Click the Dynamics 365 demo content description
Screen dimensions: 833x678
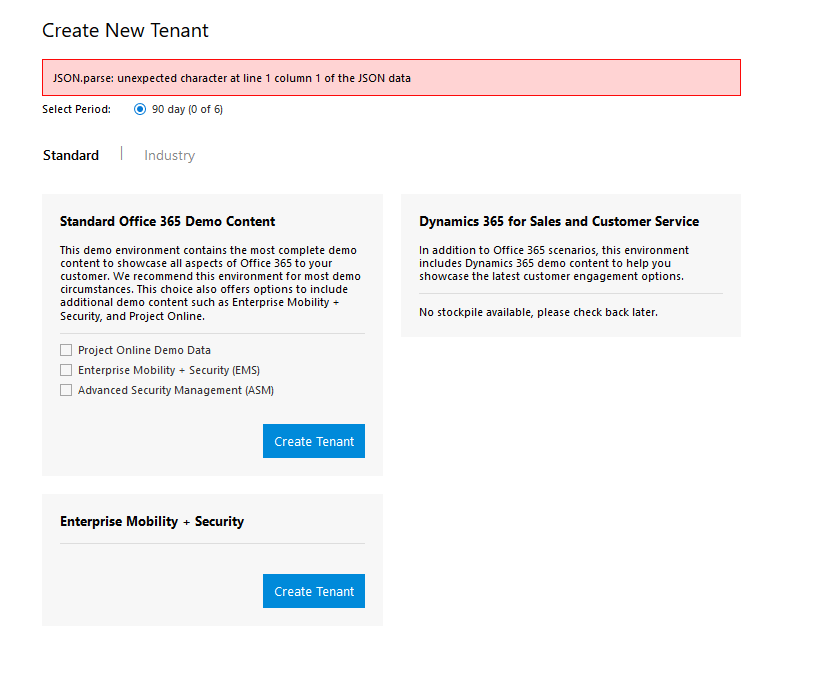554,264
